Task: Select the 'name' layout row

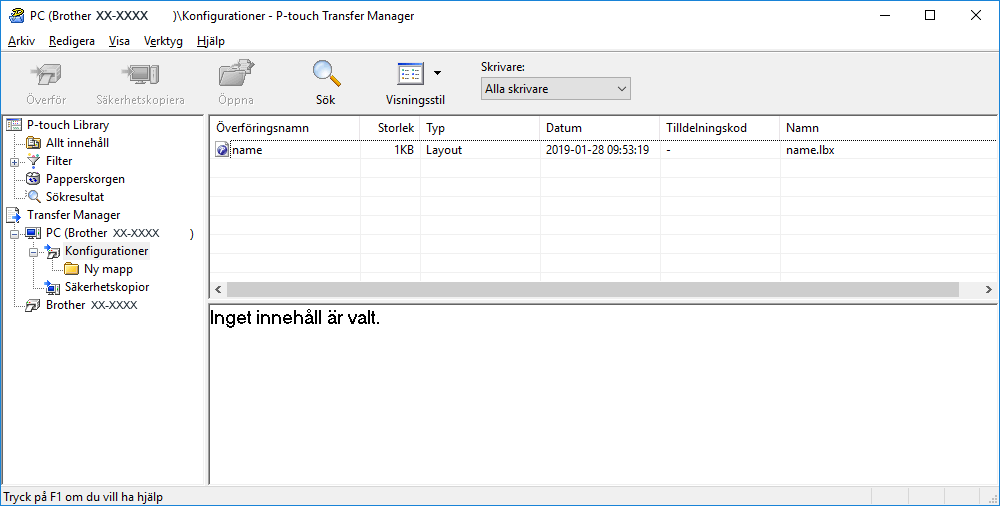Action: pos(604,150)
